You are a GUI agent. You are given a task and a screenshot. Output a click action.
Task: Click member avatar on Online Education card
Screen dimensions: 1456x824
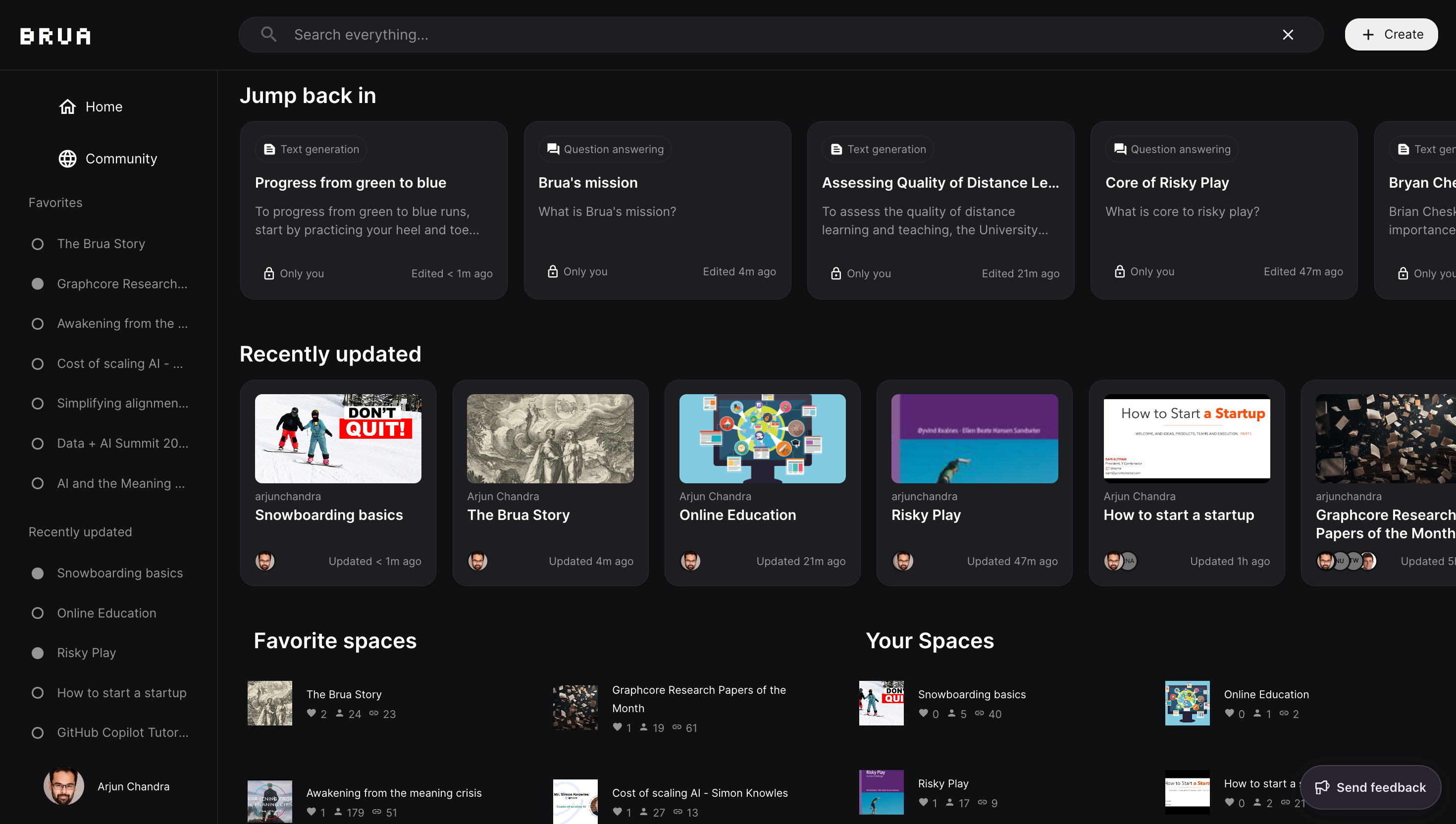(x=689, y=561)
